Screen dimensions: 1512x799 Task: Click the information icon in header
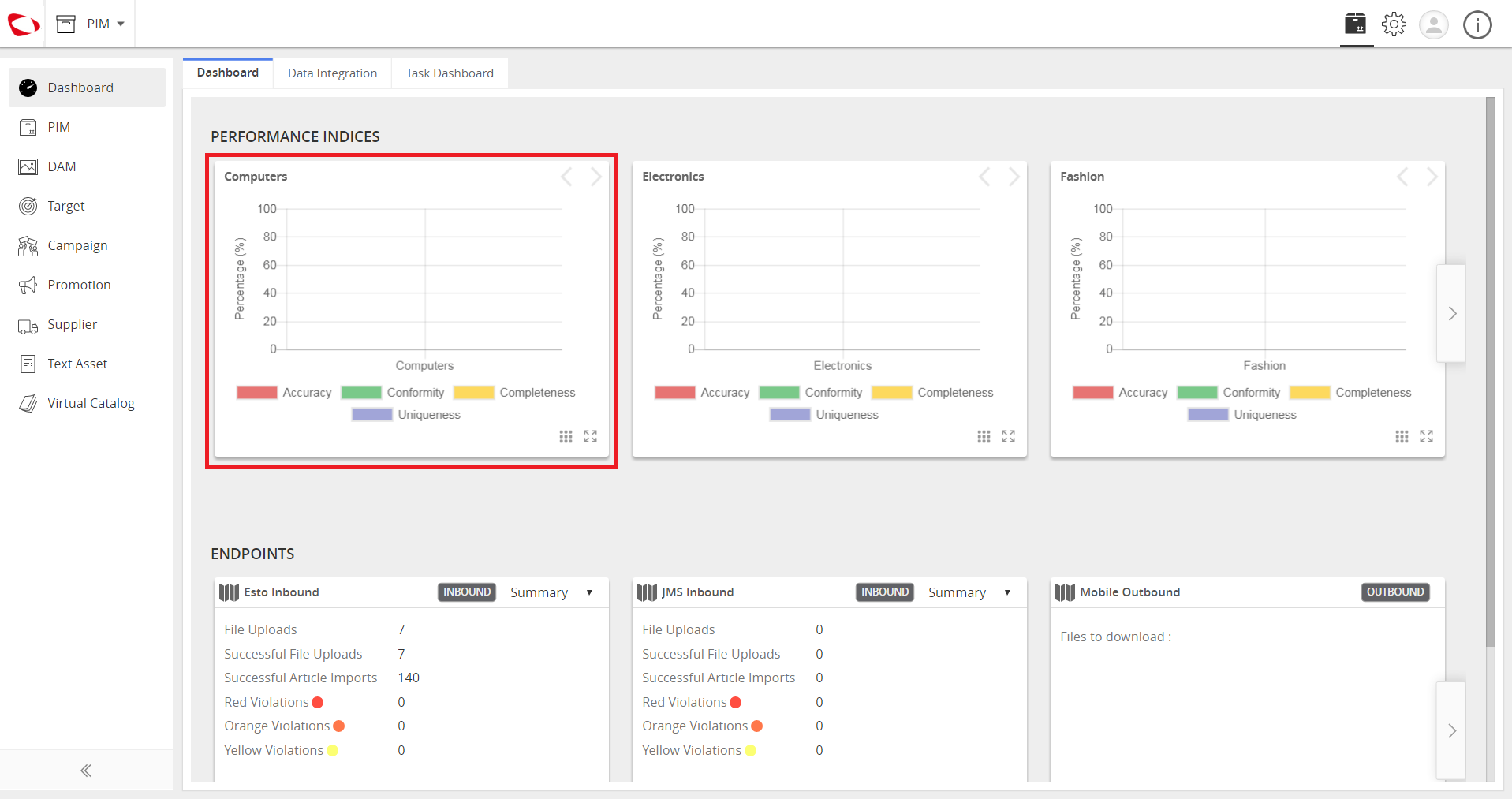tap(1477, 24)
